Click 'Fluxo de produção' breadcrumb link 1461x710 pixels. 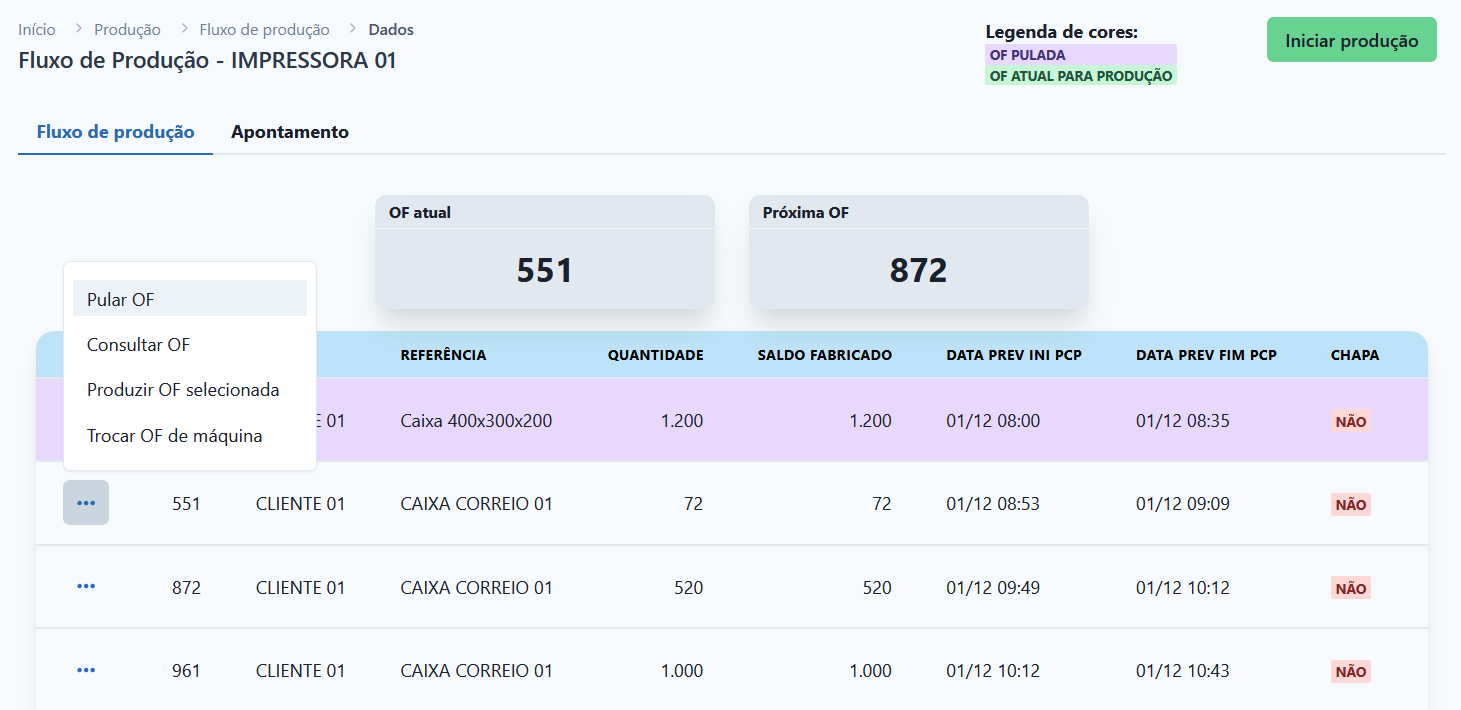click(264, 30)
